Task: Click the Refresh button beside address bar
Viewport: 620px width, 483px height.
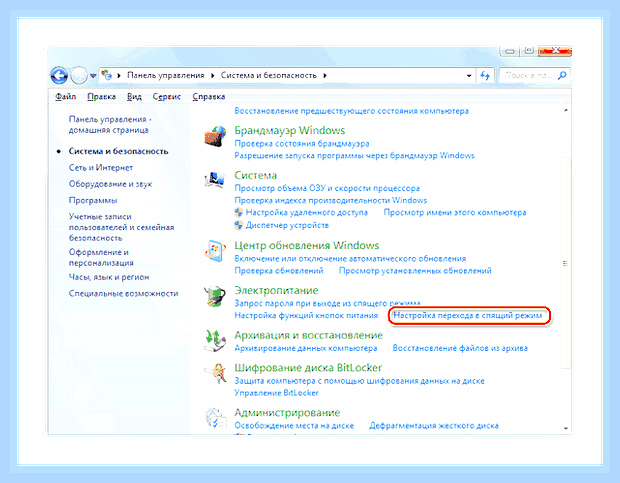Action: click(485, 75)
